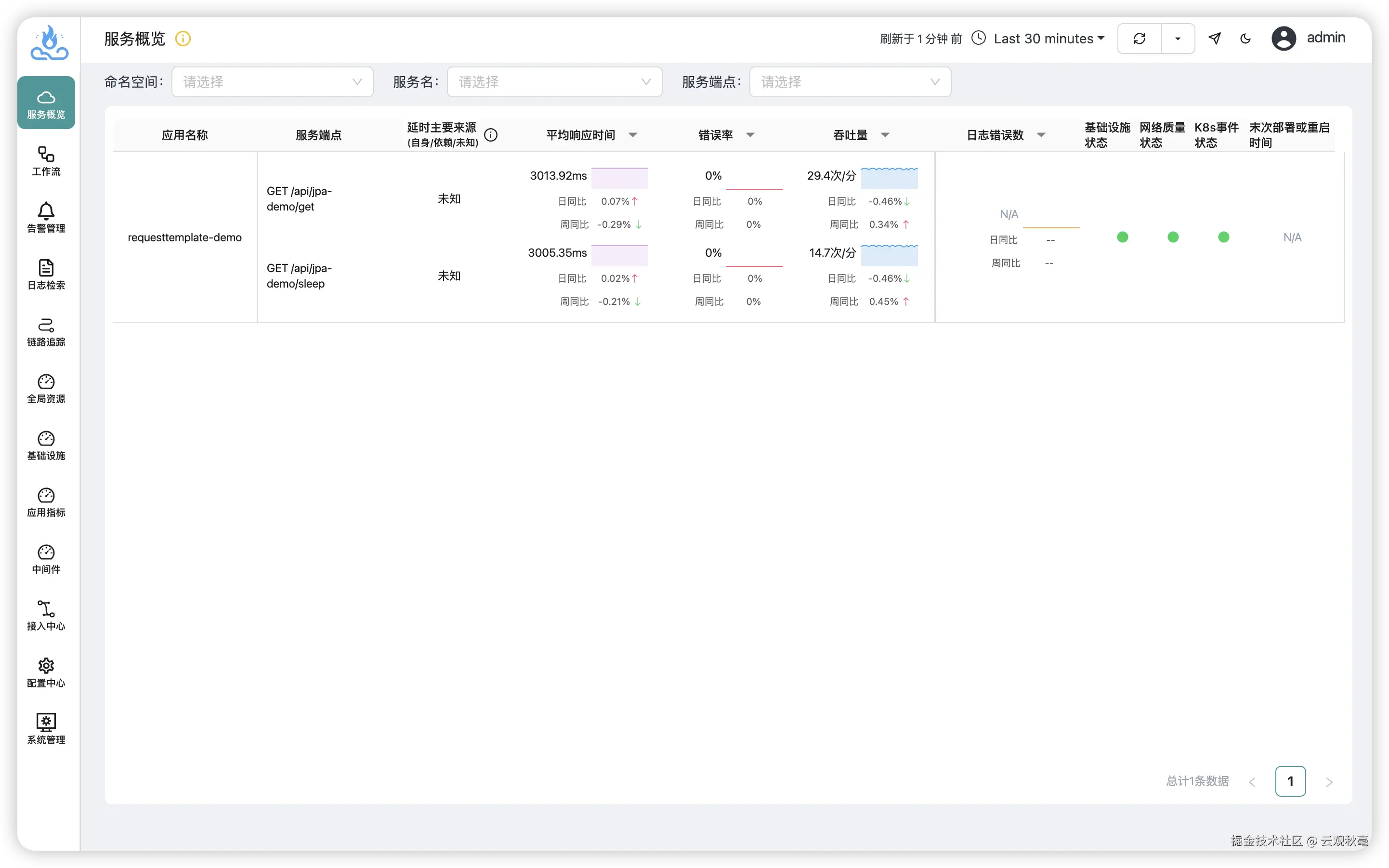Expand the 服务端点 filter dropdown
Screen dimensions: 1389x868
[x=850, y=82]
